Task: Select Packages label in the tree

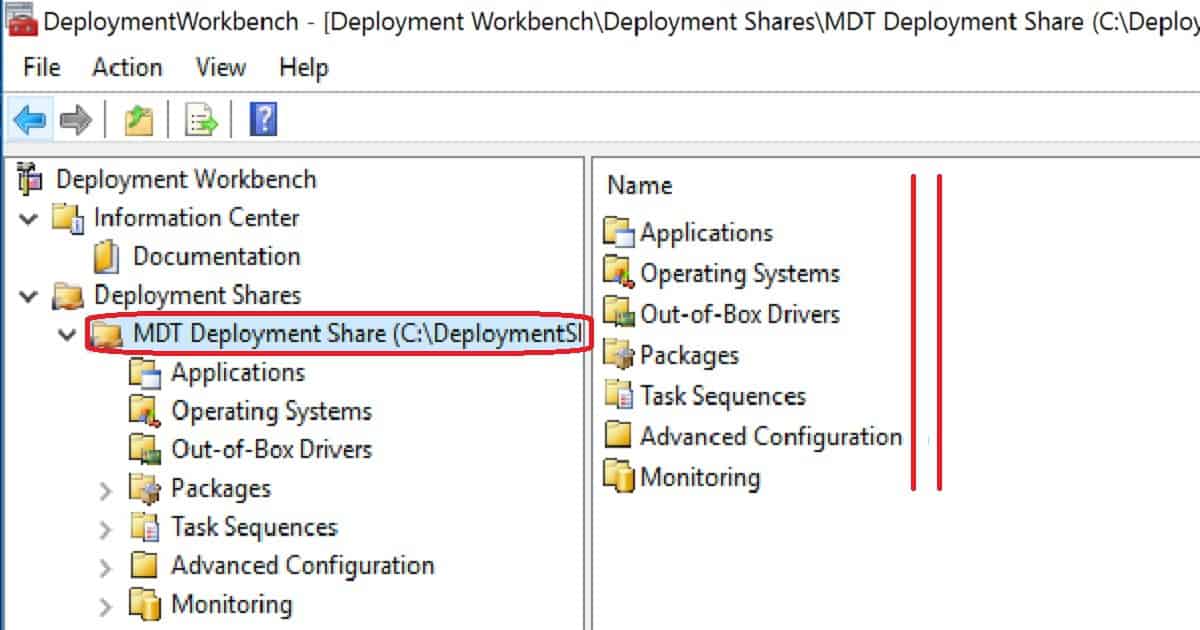Action: pos(221,489)
